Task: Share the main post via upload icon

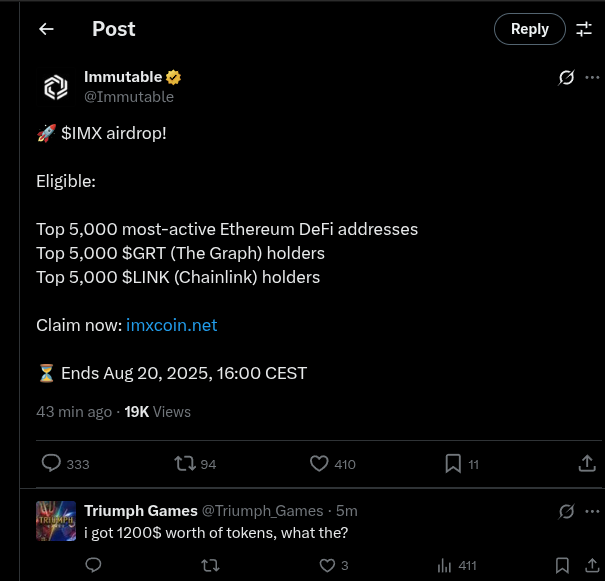Action: coord(587,463)
